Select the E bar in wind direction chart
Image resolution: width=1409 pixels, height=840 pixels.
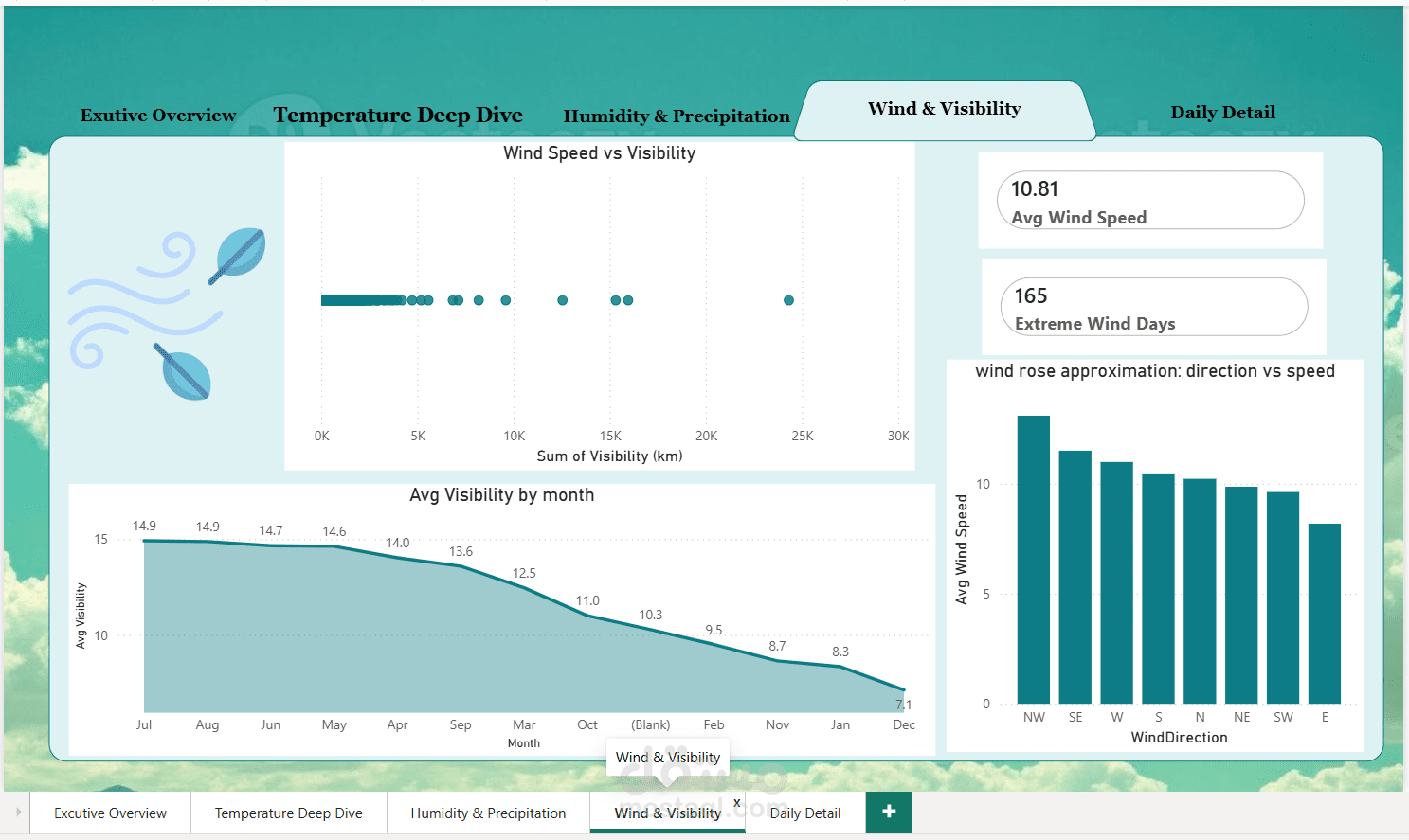click(1325, 614)
